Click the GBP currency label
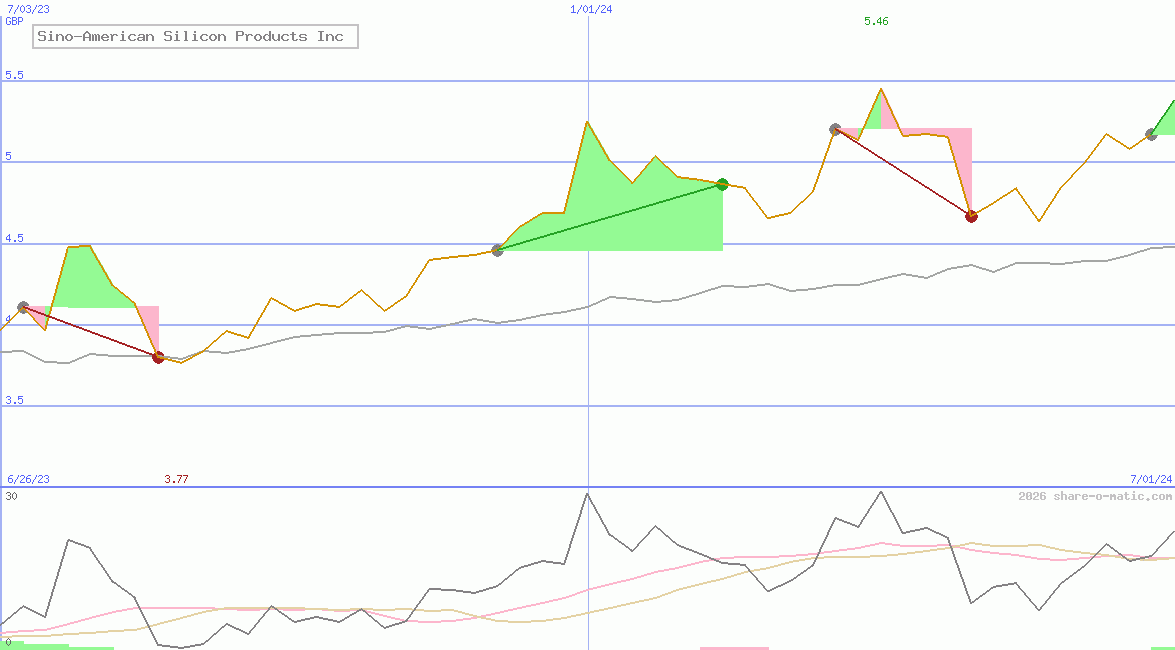 (x=14, y=21)
